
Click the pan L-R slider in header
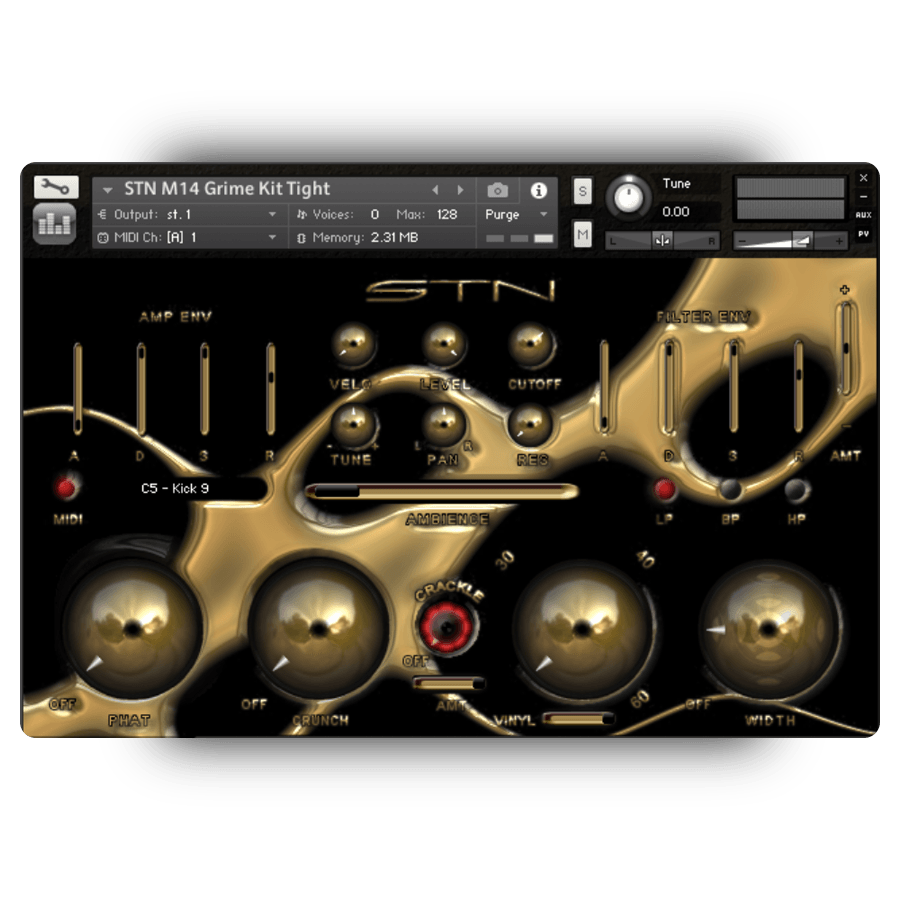tap(663, 241)
